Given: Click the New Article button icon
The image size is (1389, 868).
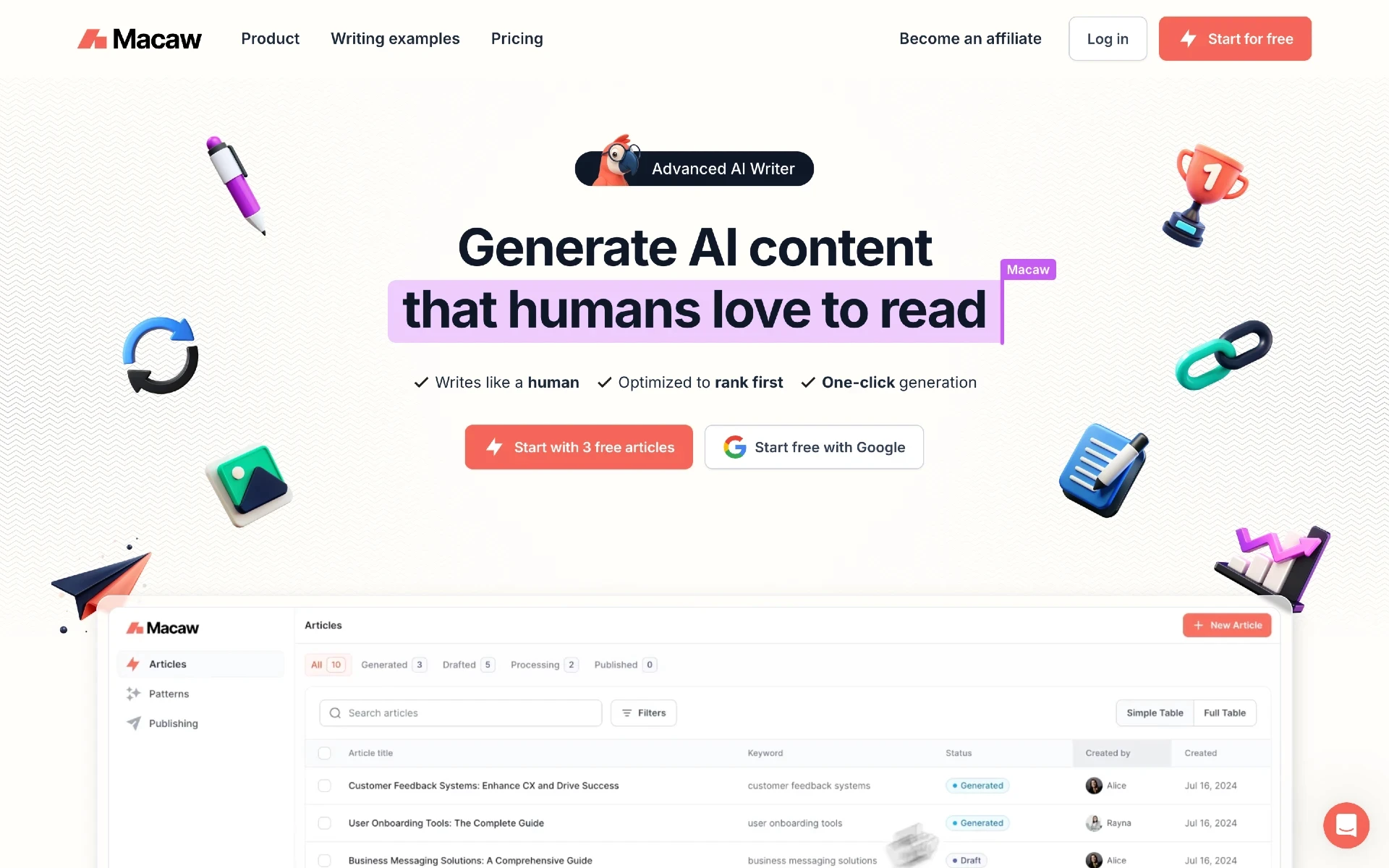Looking at the screenshot, I should pos(1197,625).
